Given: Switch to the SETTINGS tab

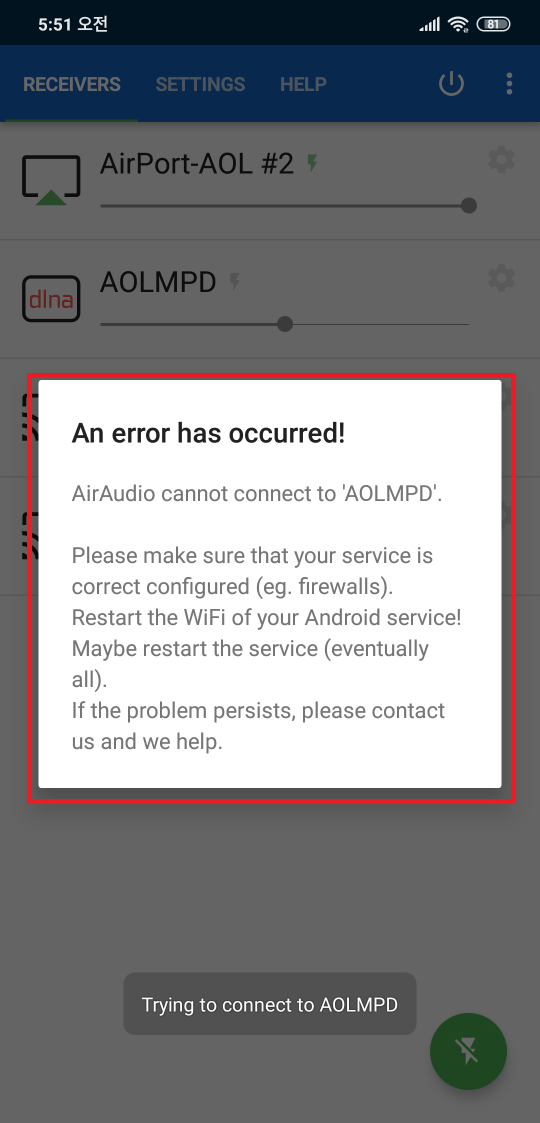Looking at the screenshot, I should click(x=201, y=85).
